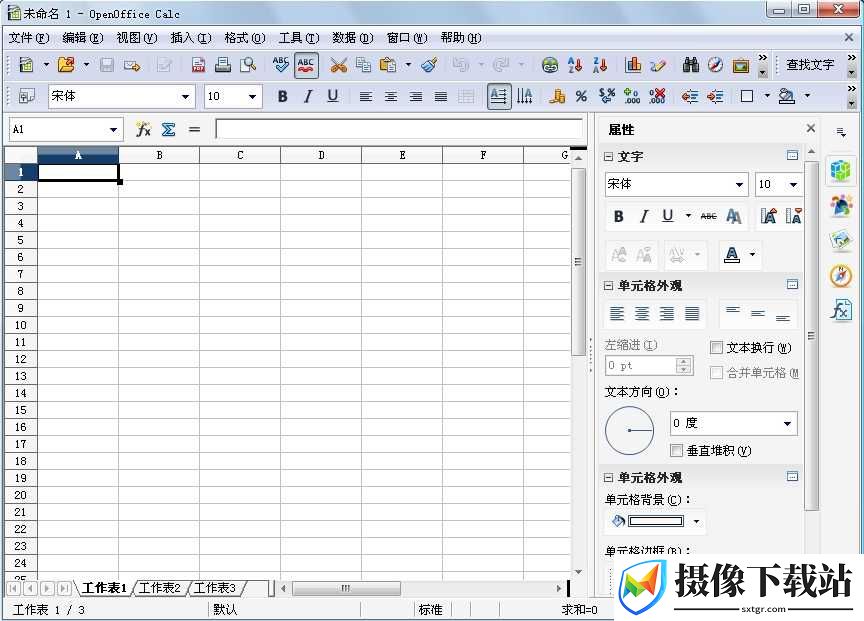Screen dimensions: 864x621
Task: Toggle Bold in the formatting toolbar
Action: tap(283, 96)
